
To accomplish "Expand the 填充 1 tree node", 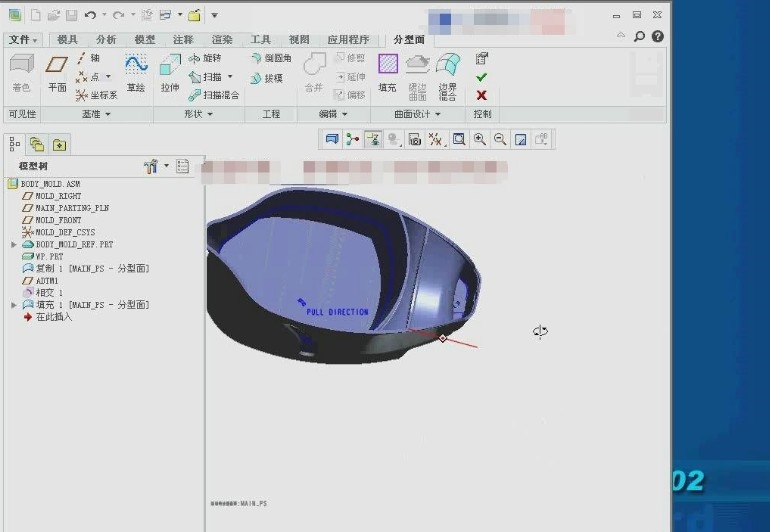I will point(14,305).
